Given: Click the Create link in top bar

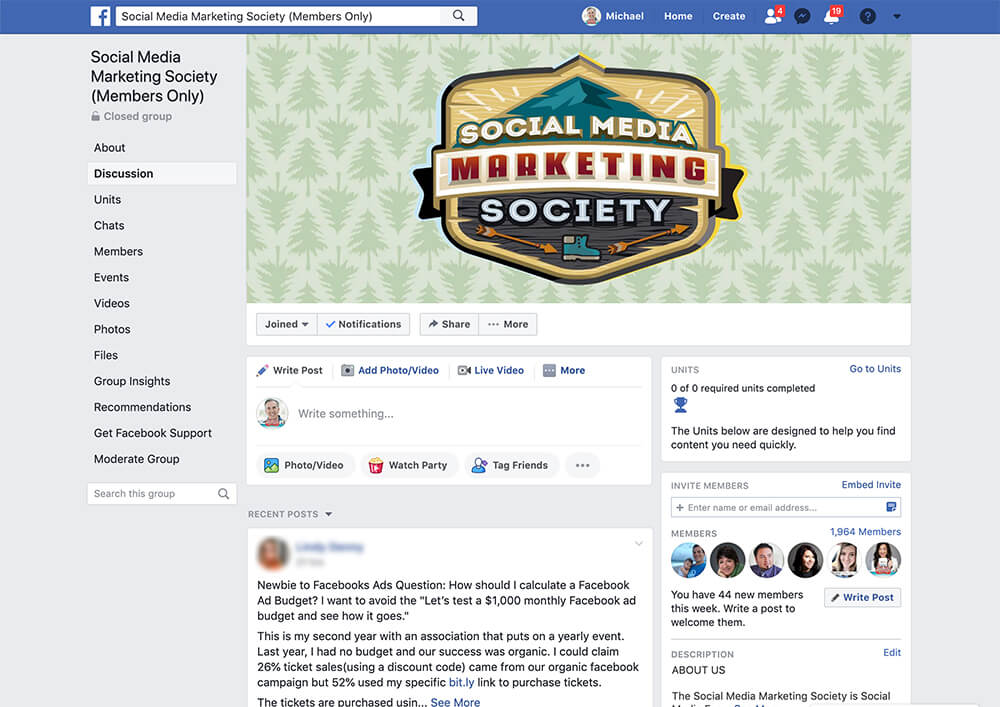Looking at the screenshot, I should [729, 17].
